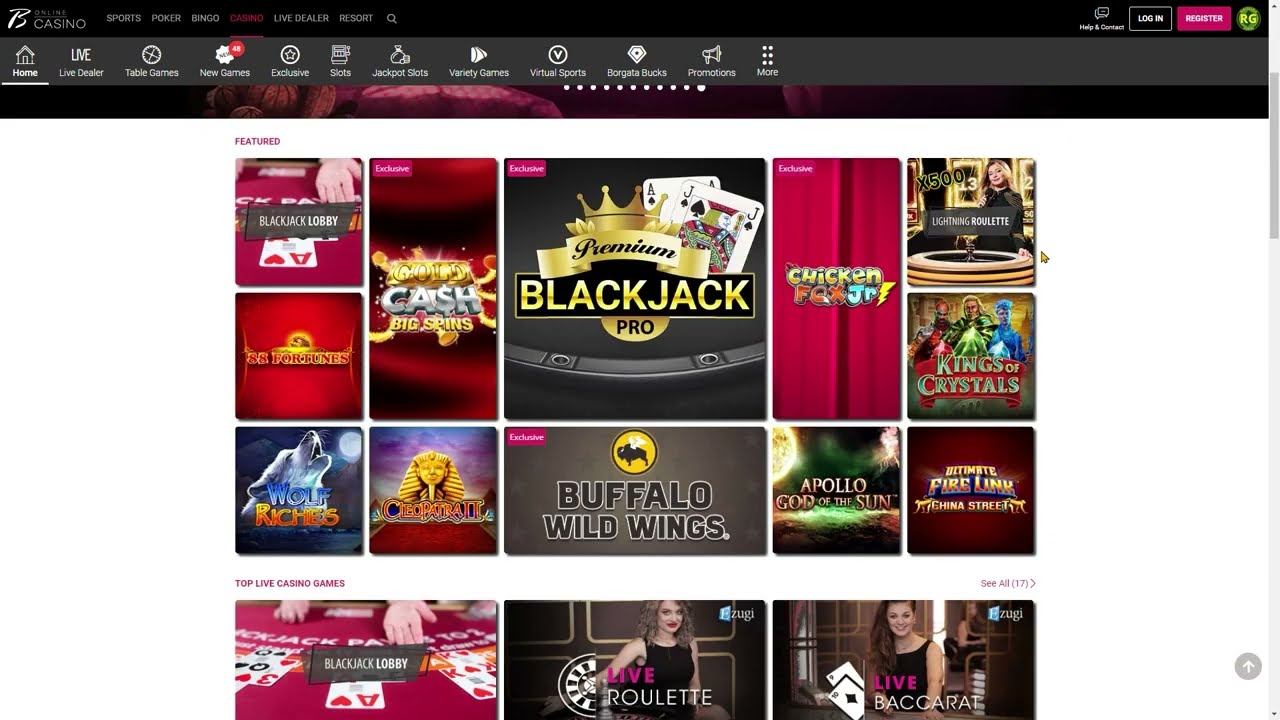Open the Borgata Bucks diamond icon
Image resolution: width=1280 pixels, height=720 pixels.
click(x=637, y=61)
